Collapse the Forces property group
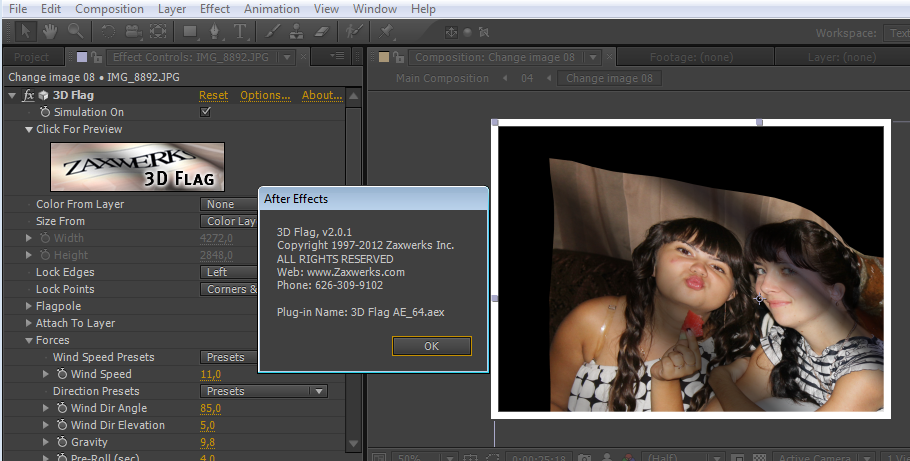The height and width of the screenshot is (461, 910). point(28,340)
